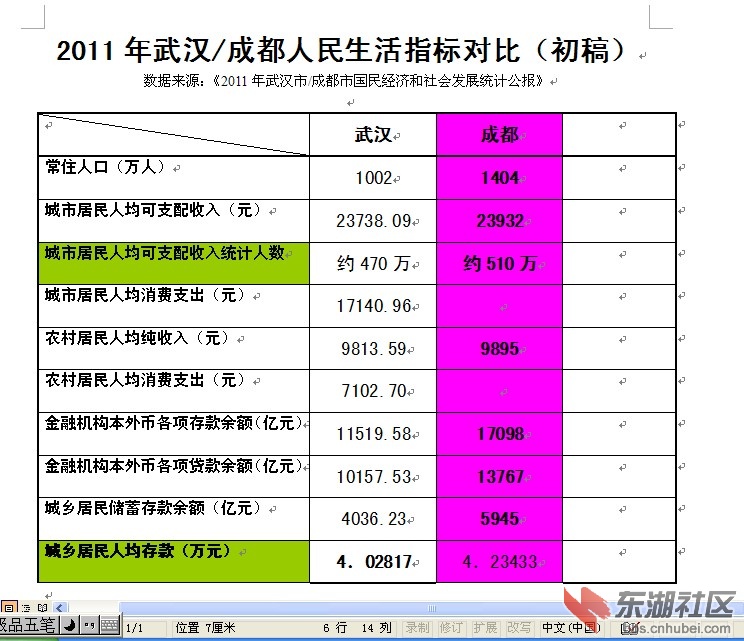Click the cell with value 7102.70
This screenshot has height=641, width=744.
click(x=373, y=391)
